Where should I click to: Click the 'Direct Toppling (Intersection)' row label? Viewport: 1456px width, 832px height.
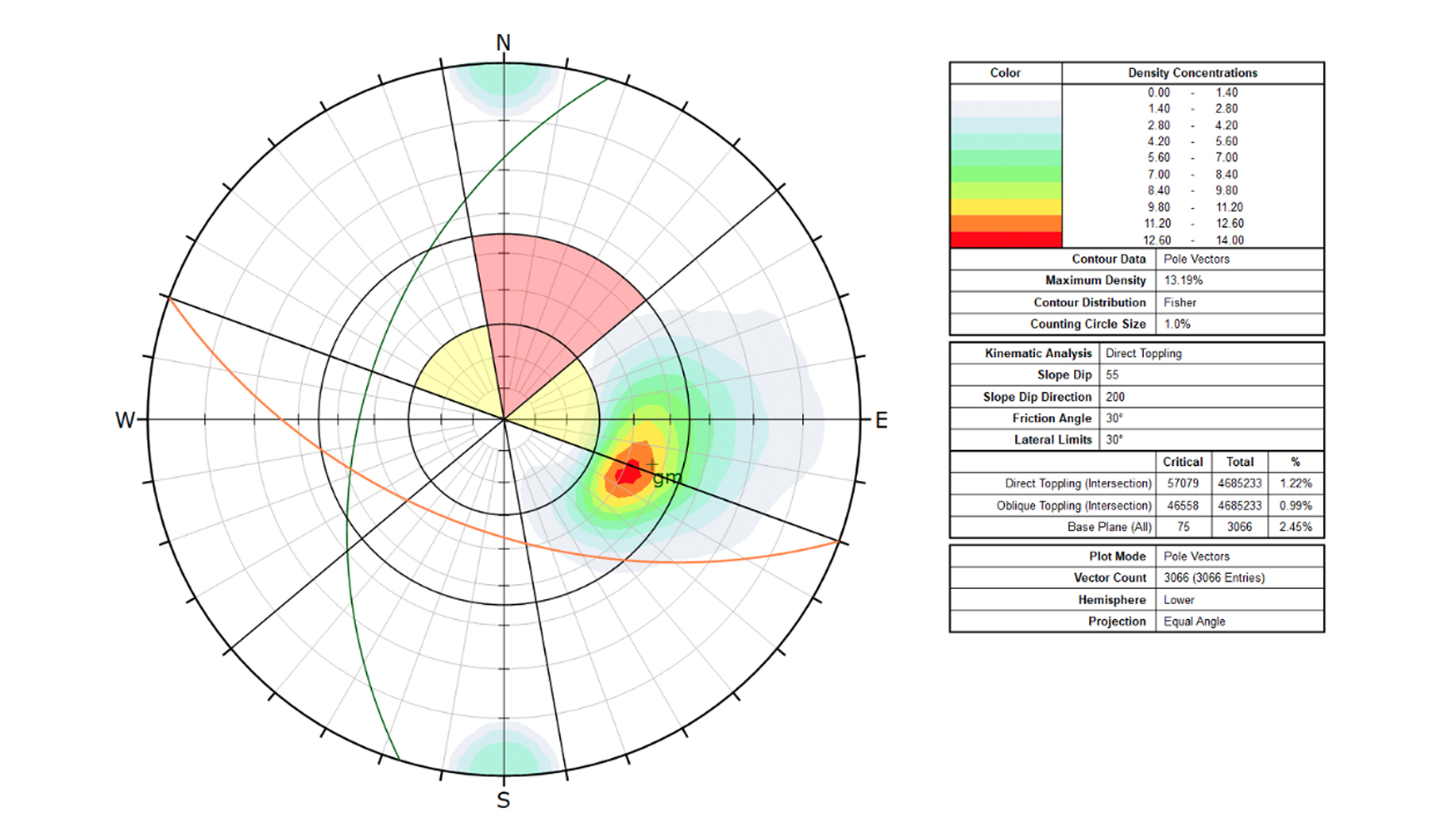coord(1078,483)
